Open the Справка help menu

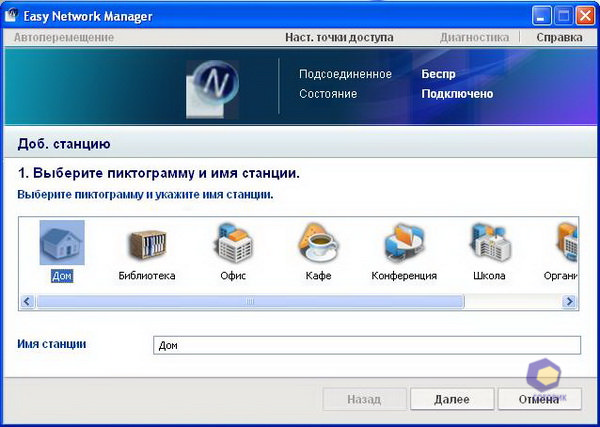(x=559, y=37)
